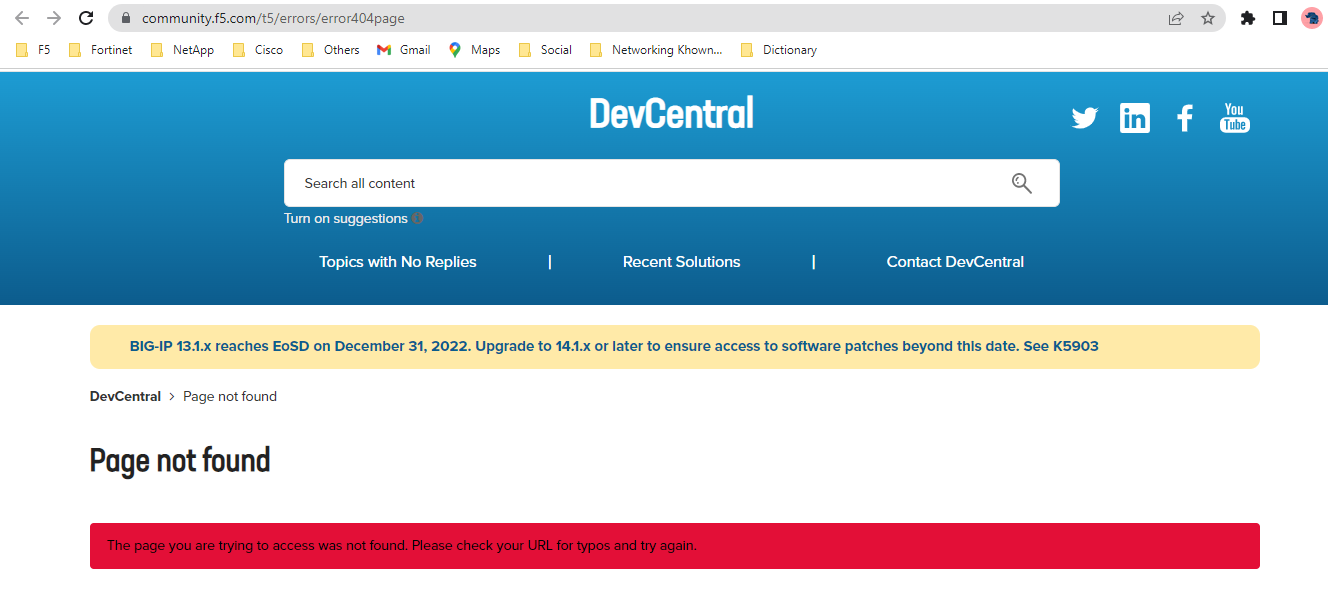Image resolution: width=1328 pixels, height=594 pixels.
Task: Click the browser forward arrow
Action: 54,18
